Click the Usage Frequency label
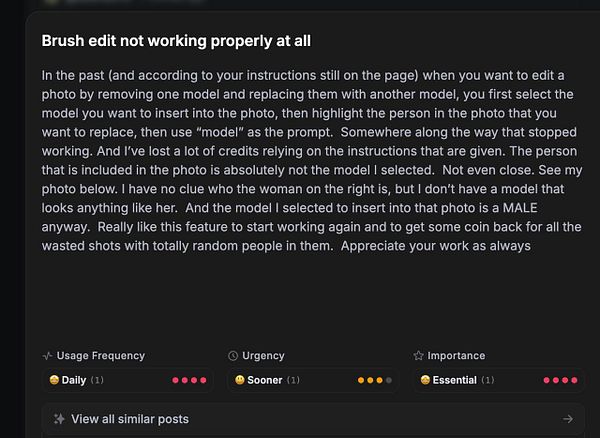 coord(101,355)
